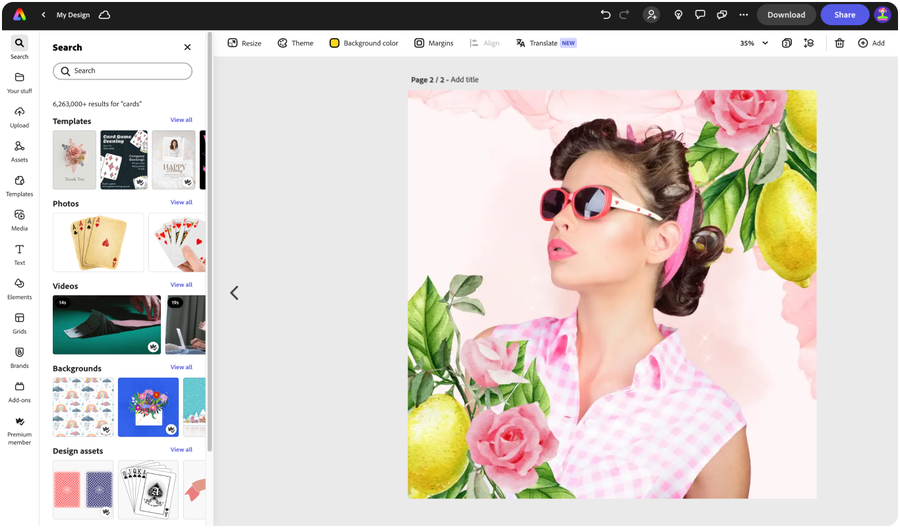Screen dimensions: 900x528
Task: Open the Add-ons sidebar icon
Action: [x=19, y=391]
